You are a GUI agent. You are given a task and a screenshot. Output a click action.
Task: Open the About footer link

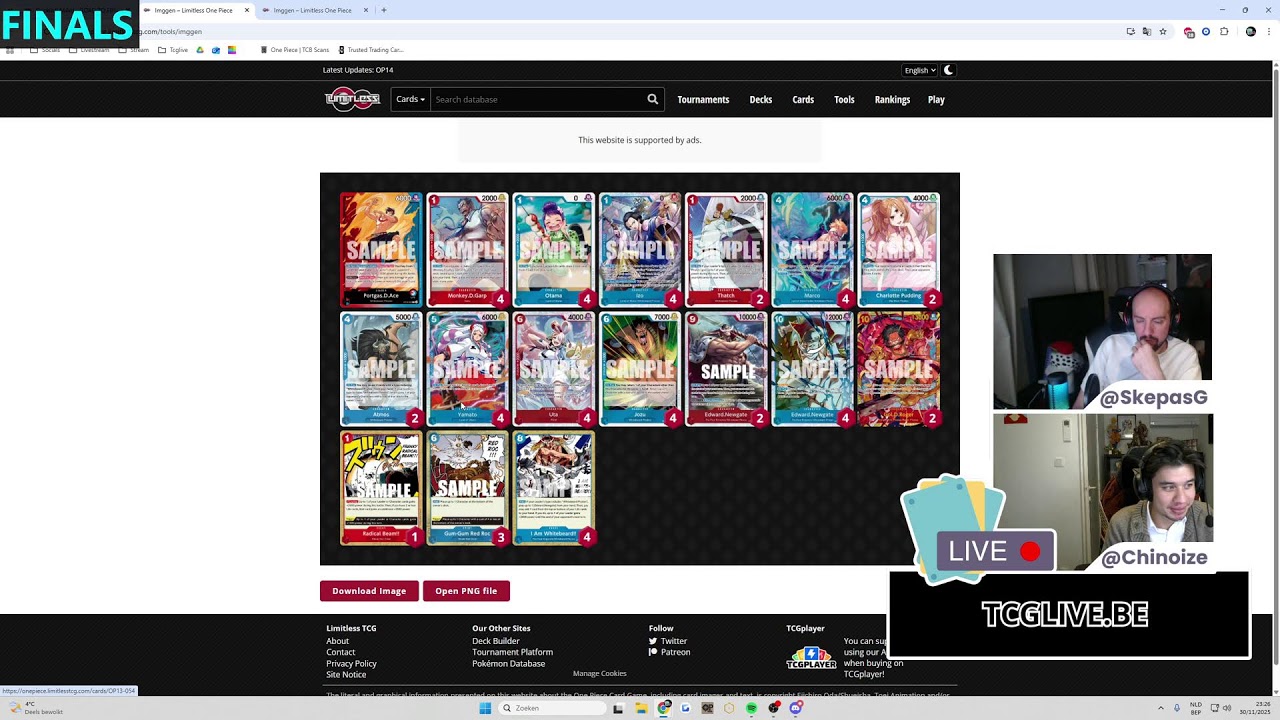point(338,641)
